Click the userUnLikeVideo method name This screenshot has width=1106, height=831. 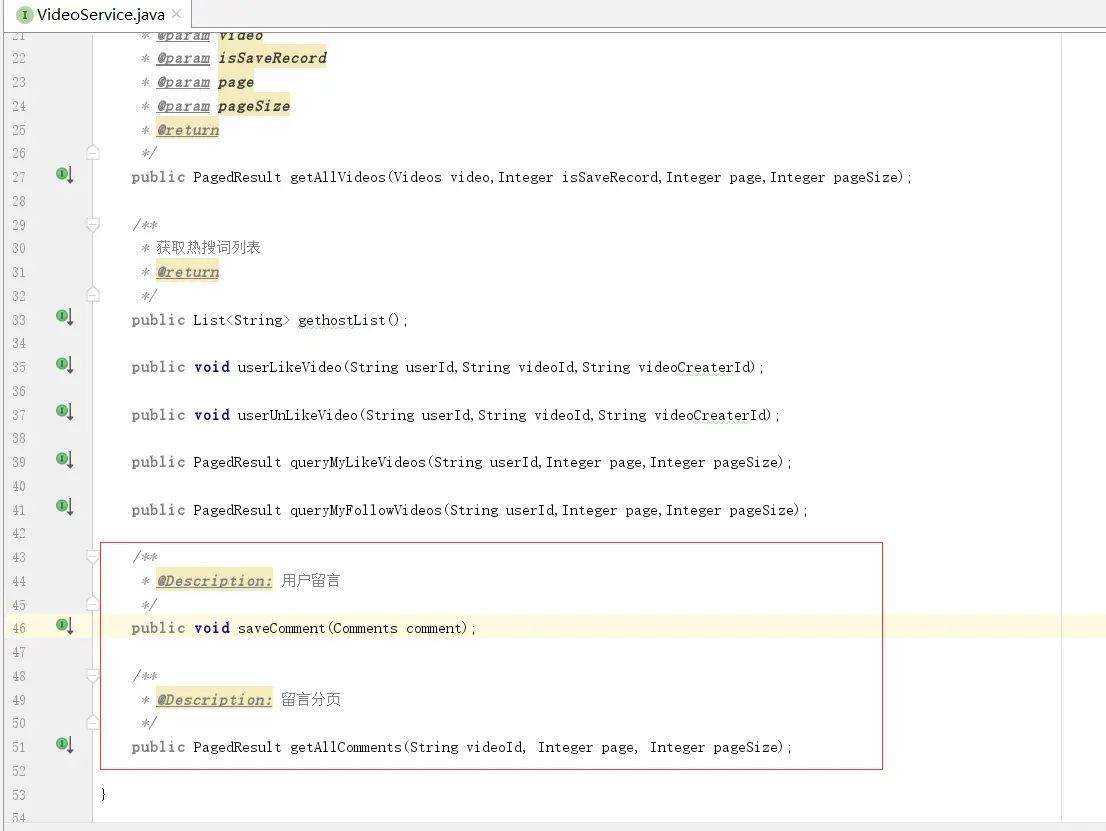pos(298,416)
